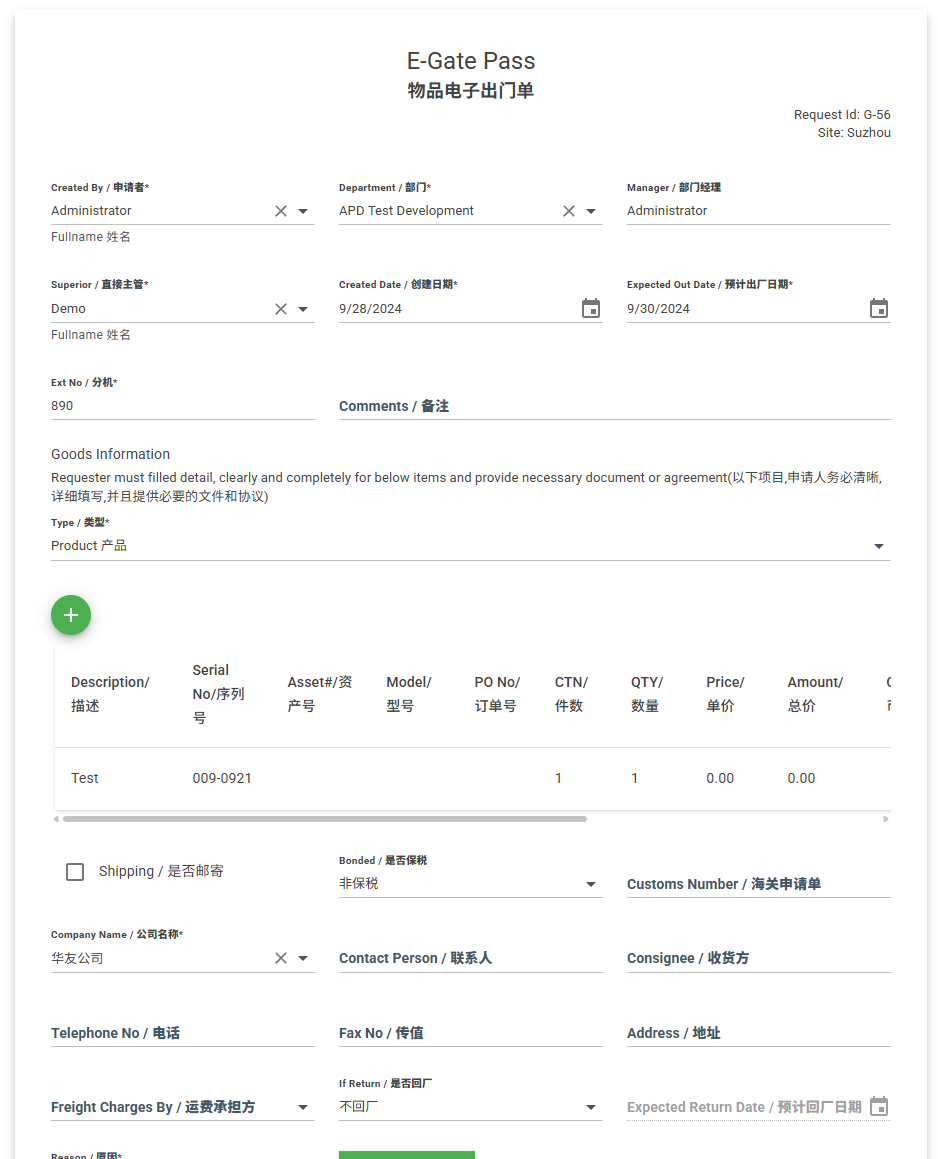Clear the Company Name selection
The width and height of the screenshot is (938, 1159).
pos(281,958)
